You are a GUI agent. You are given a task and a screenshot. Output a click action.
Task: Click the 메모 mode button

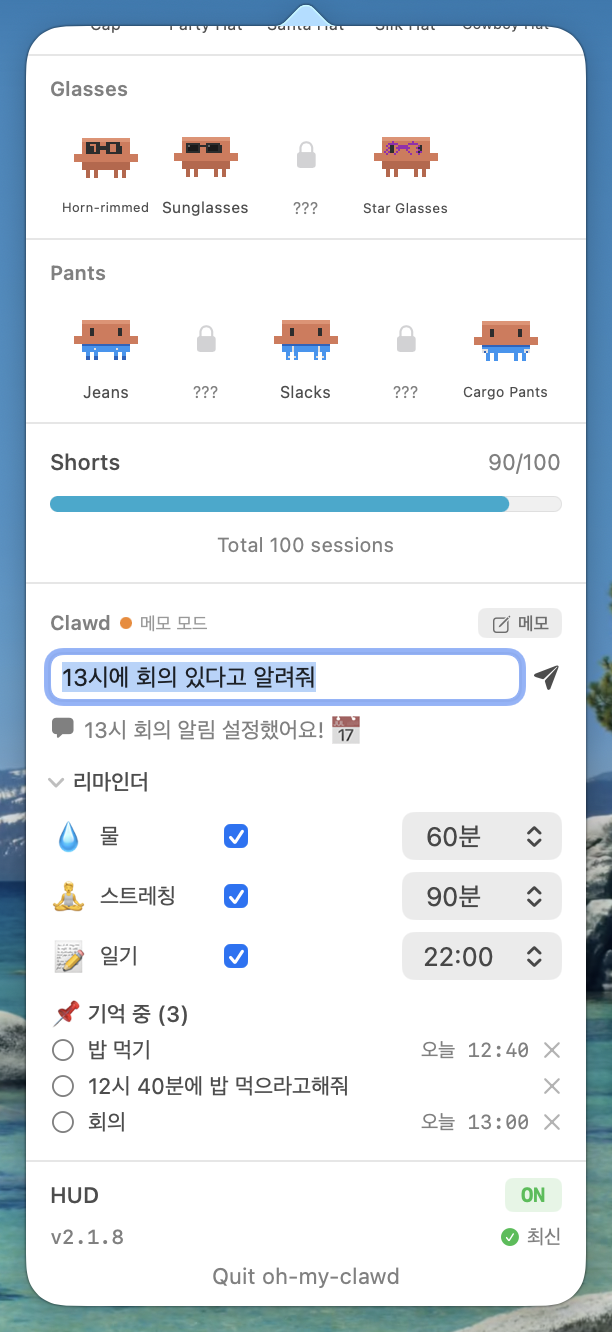[520, 624]
